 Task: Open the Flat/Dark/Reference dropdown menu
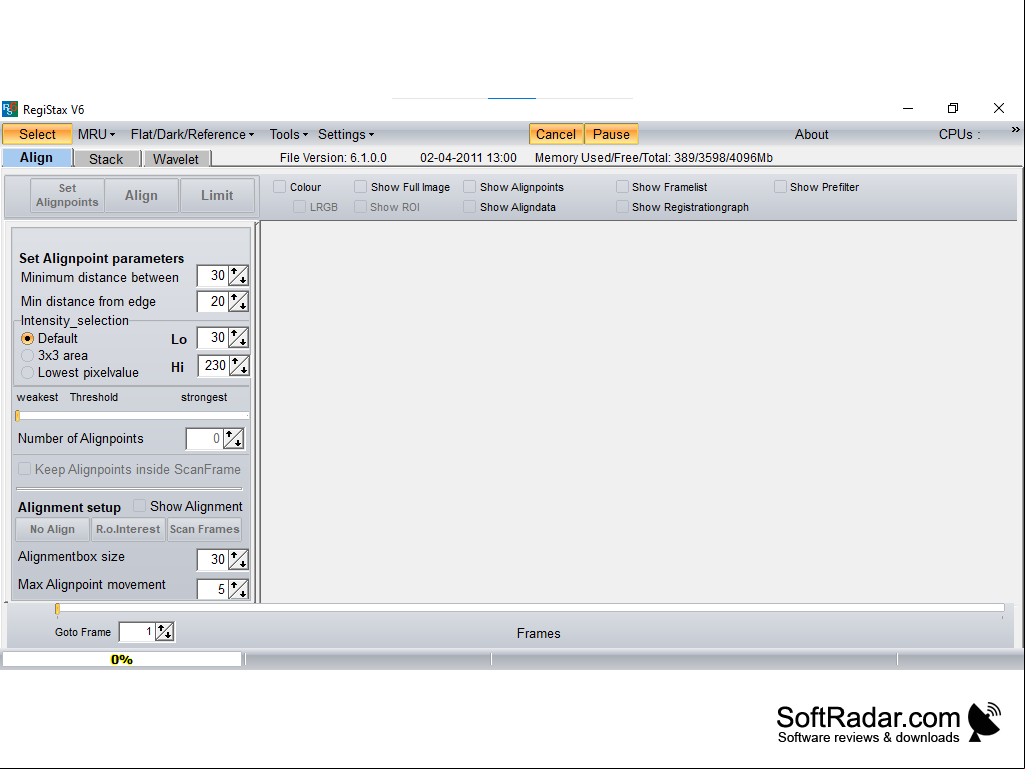192,134
